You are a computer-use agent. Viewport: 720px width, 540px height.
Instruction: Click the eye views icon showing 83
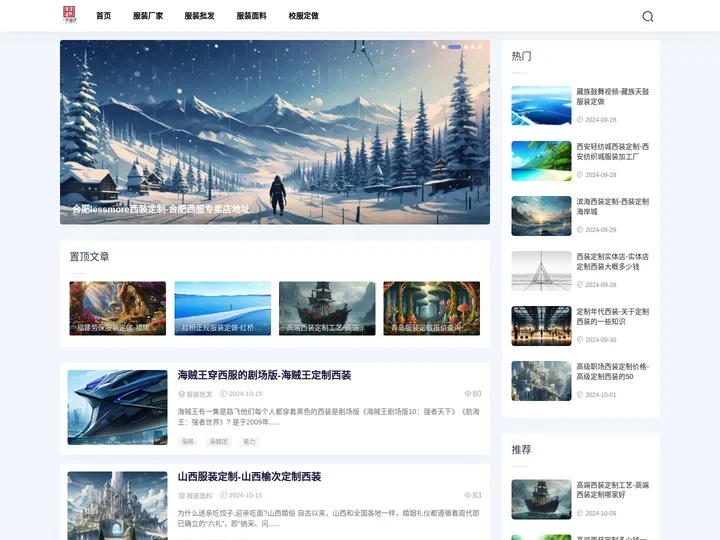pyautogui.click(x=467, y=495)
